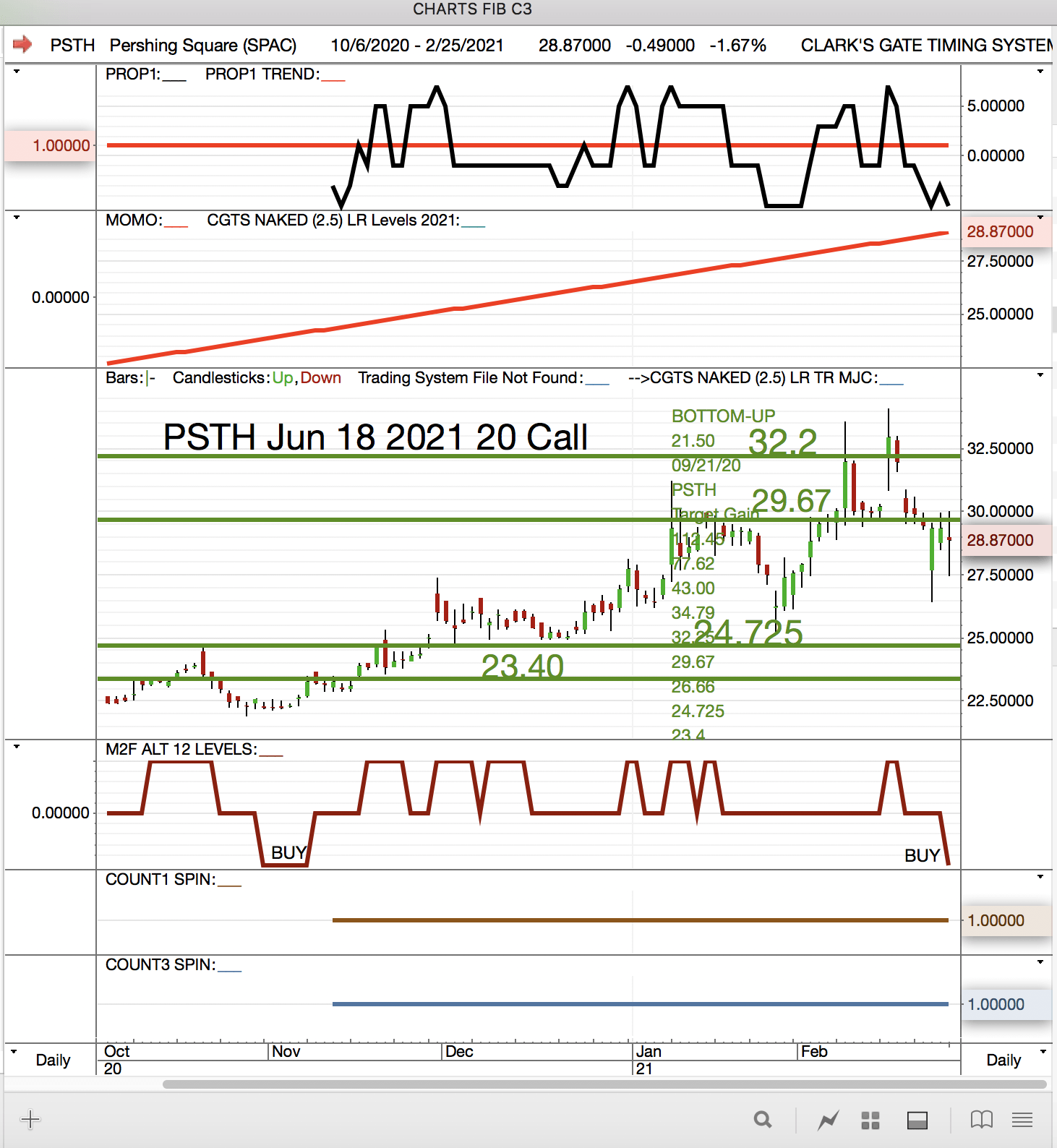Open the MOMO pane right dropdown triangle

[1040, 218]
